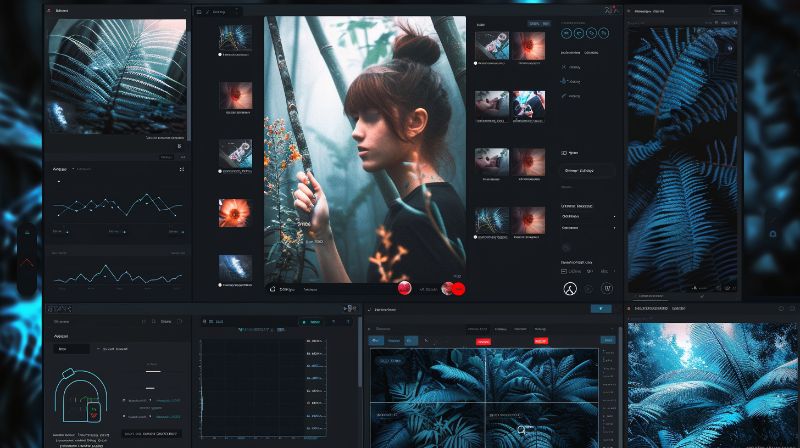
Task: Click the first circular tool icon in the right panel
Action: tap(567, 33)
